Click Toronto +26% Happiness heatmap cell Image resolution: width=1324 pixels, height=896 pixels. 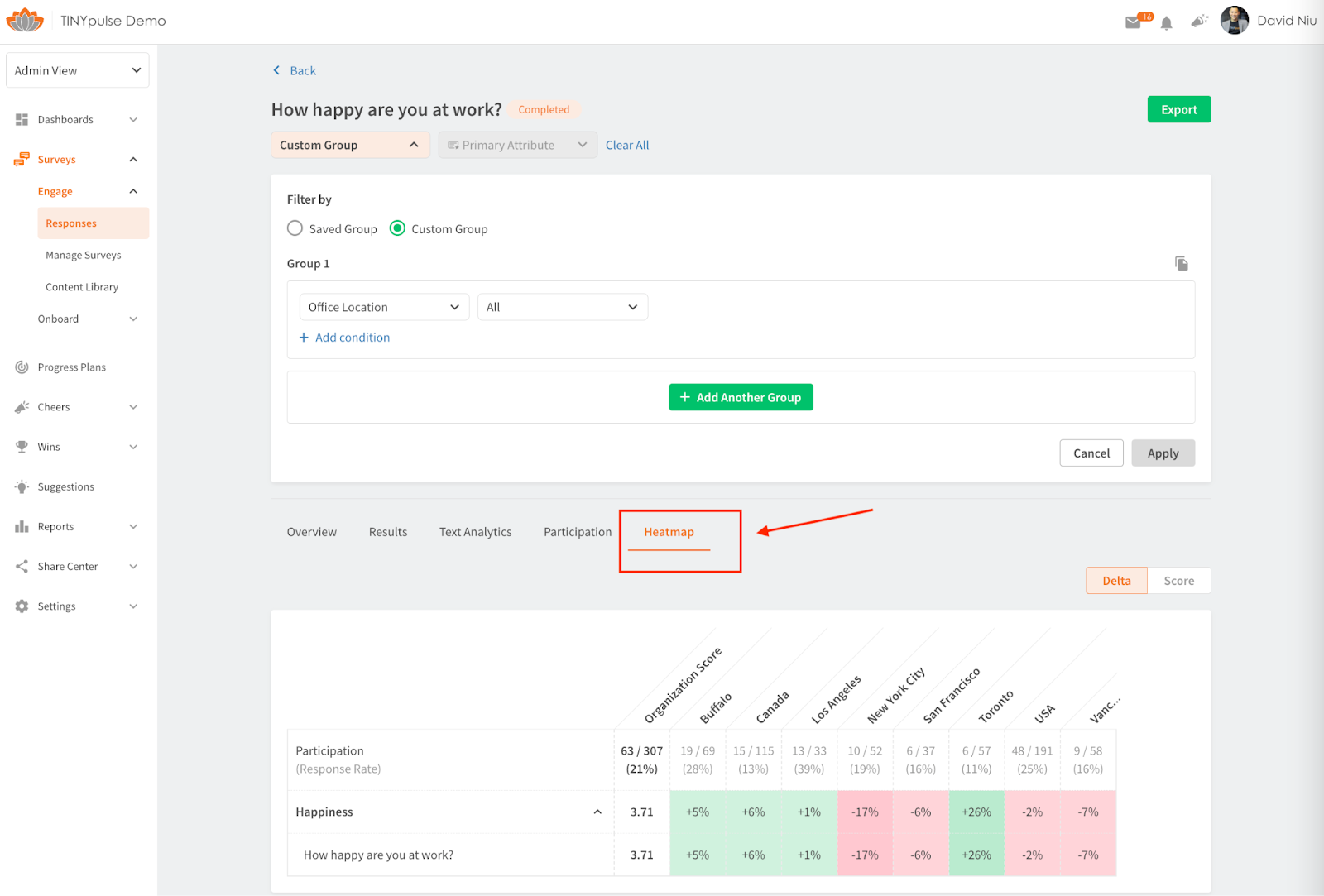[x=976, y=812]
